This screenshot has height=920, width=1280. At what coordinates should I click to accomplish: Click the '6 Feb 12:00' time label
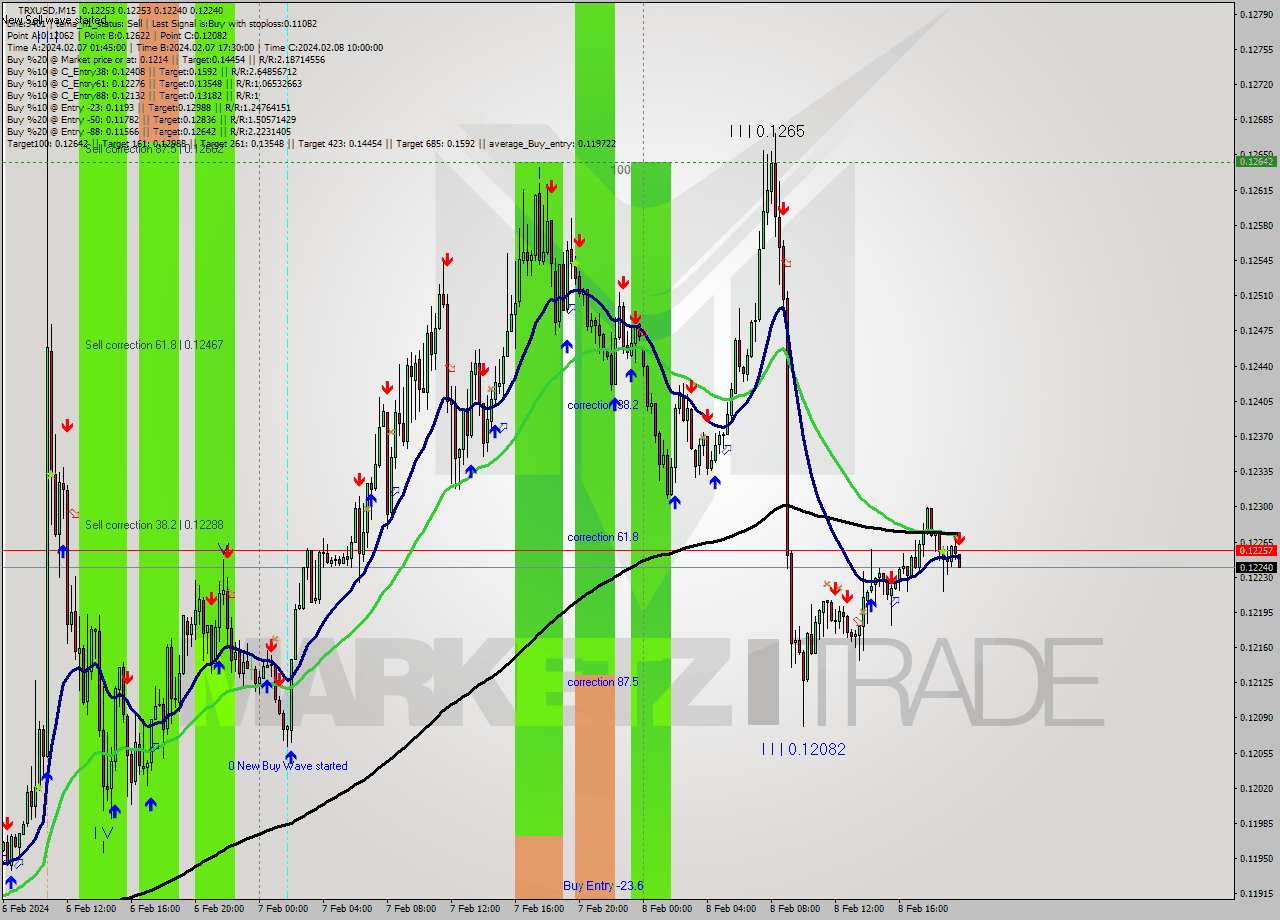(x=92, y=909)
